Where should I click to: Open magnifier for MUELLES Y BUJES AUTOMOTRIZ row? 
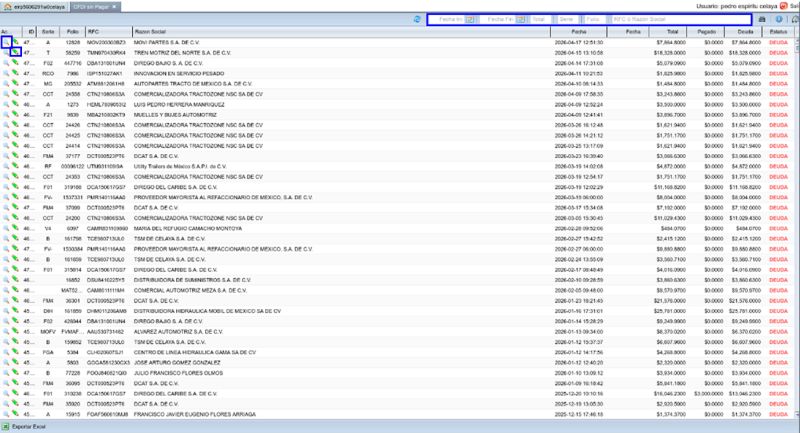6,115
